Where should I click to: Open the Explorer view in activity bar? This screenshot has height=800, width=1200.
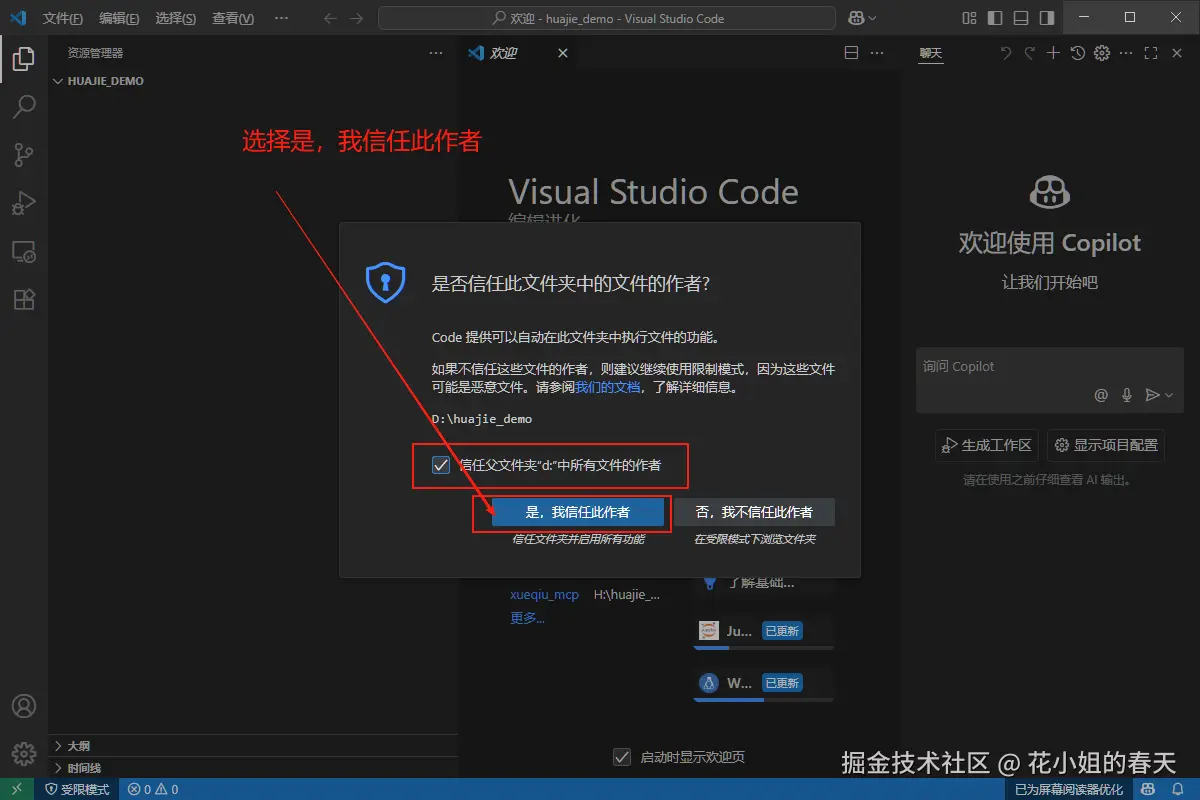[24, 59]
